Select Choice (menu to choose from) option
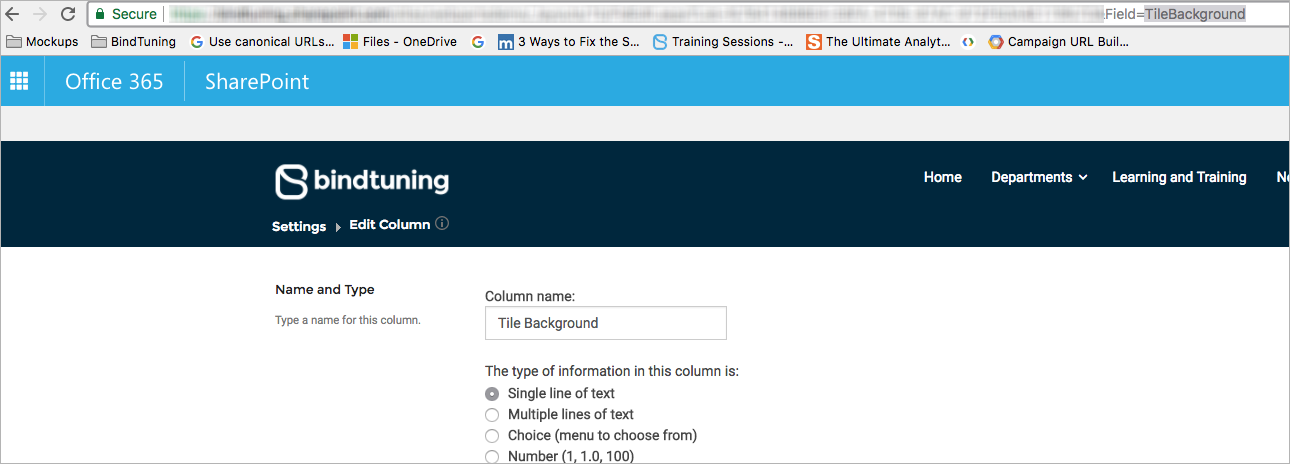 [x=491, y=436]
